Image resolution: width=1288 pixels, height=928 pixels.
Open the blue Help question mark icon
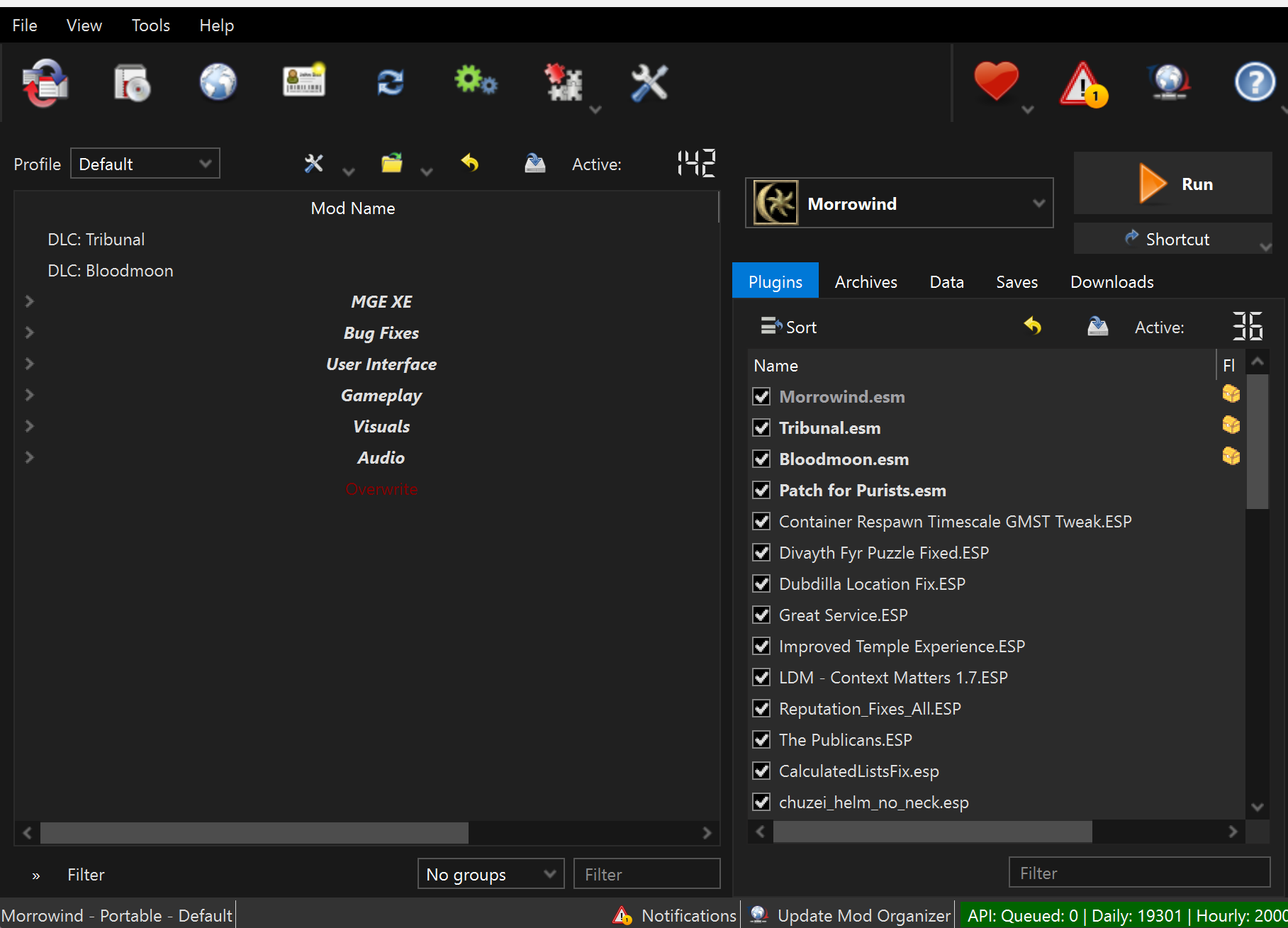(1255, 82)
